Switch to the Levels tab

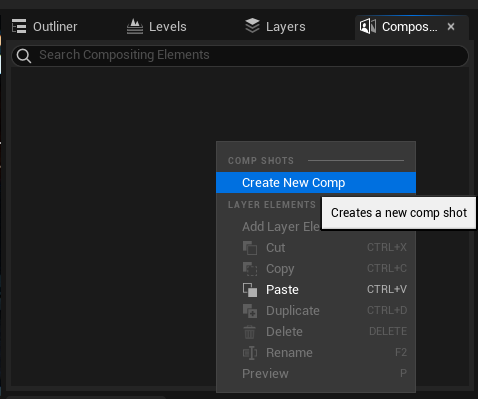pos(157,27)
